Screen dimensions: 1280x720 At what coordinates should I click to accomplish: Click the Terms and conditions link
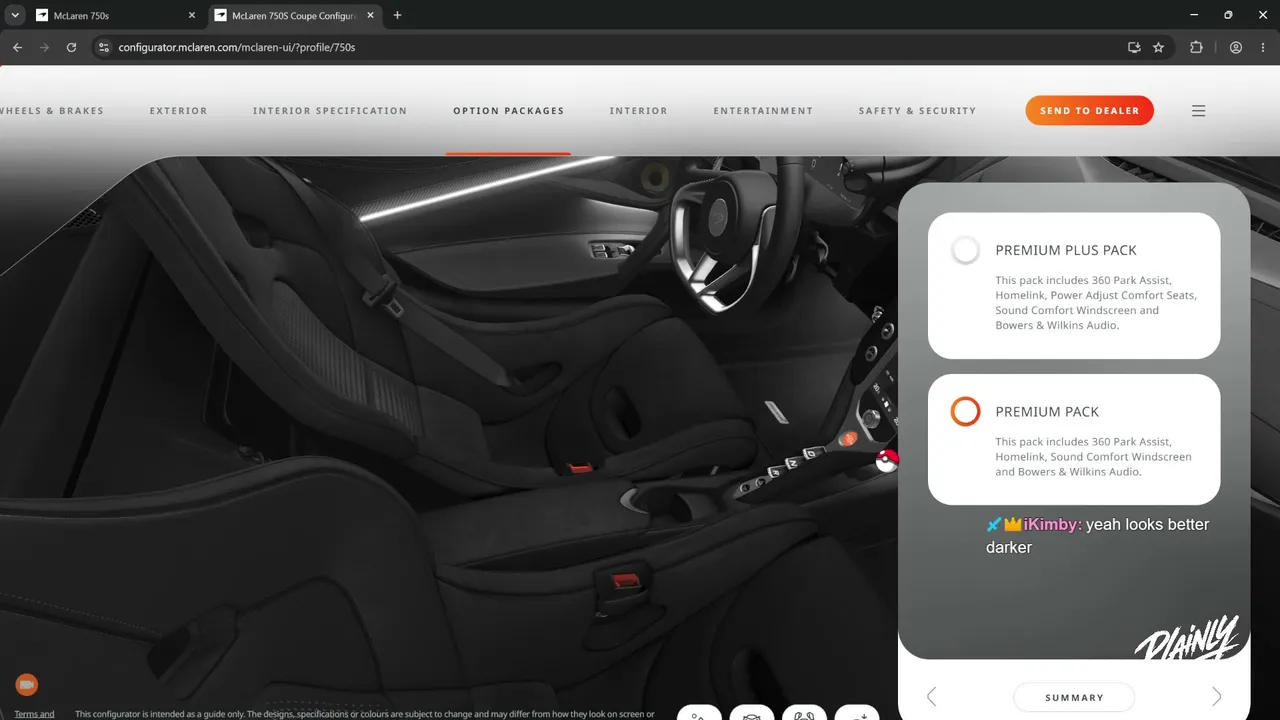click(34, 714)
